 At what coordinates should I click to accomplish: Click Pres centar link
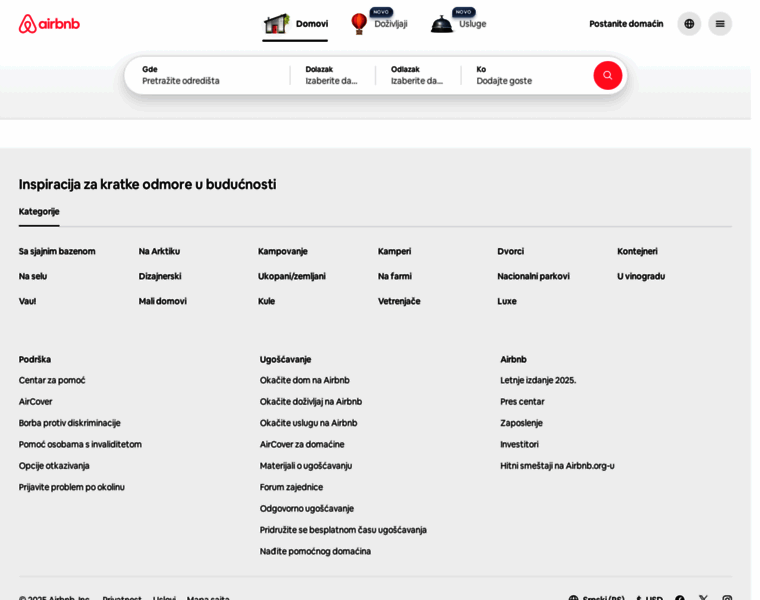click(522, 402)
